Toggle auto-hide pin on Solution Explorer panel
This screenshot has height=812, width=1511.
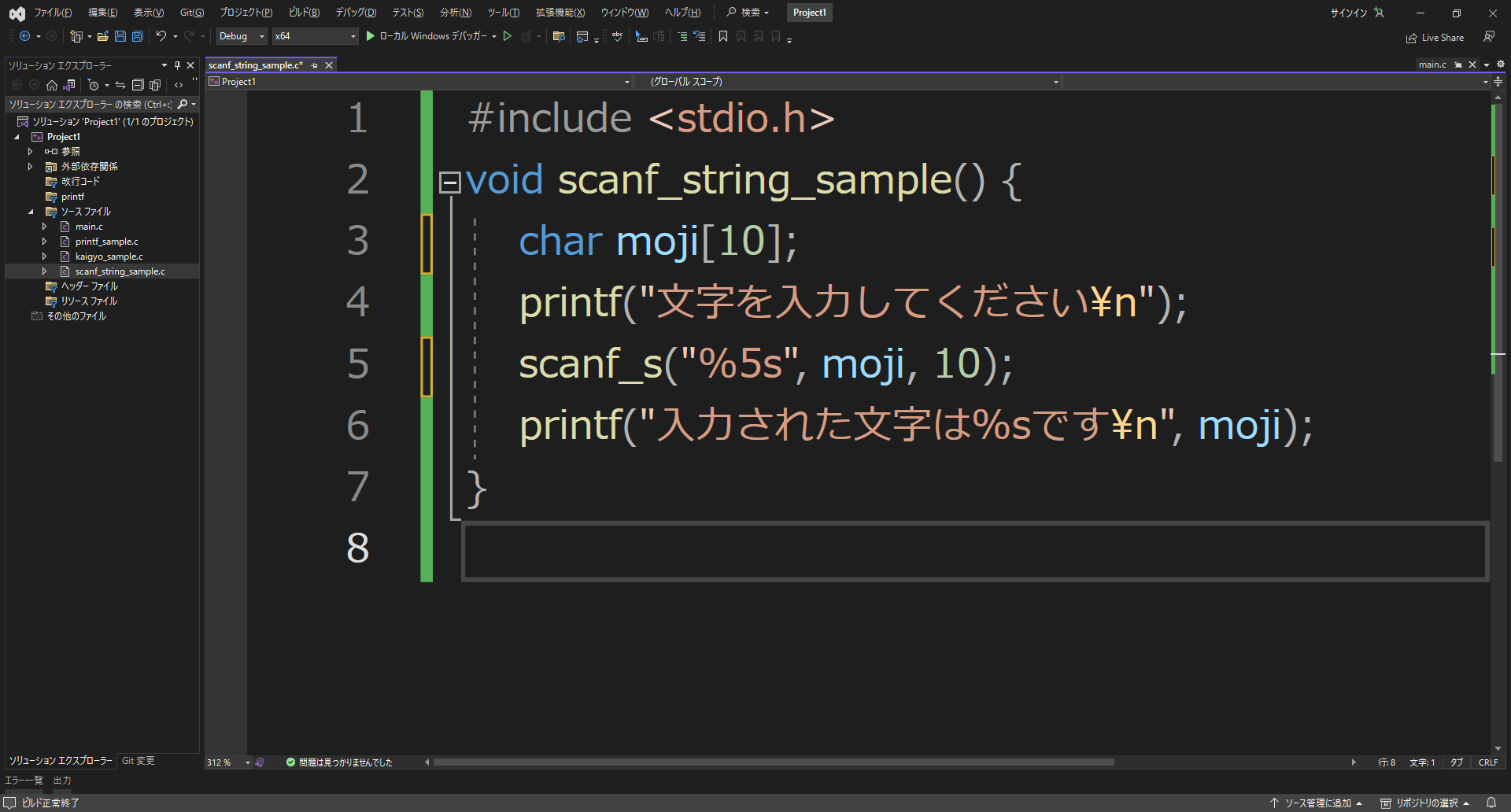click(177, 65)
